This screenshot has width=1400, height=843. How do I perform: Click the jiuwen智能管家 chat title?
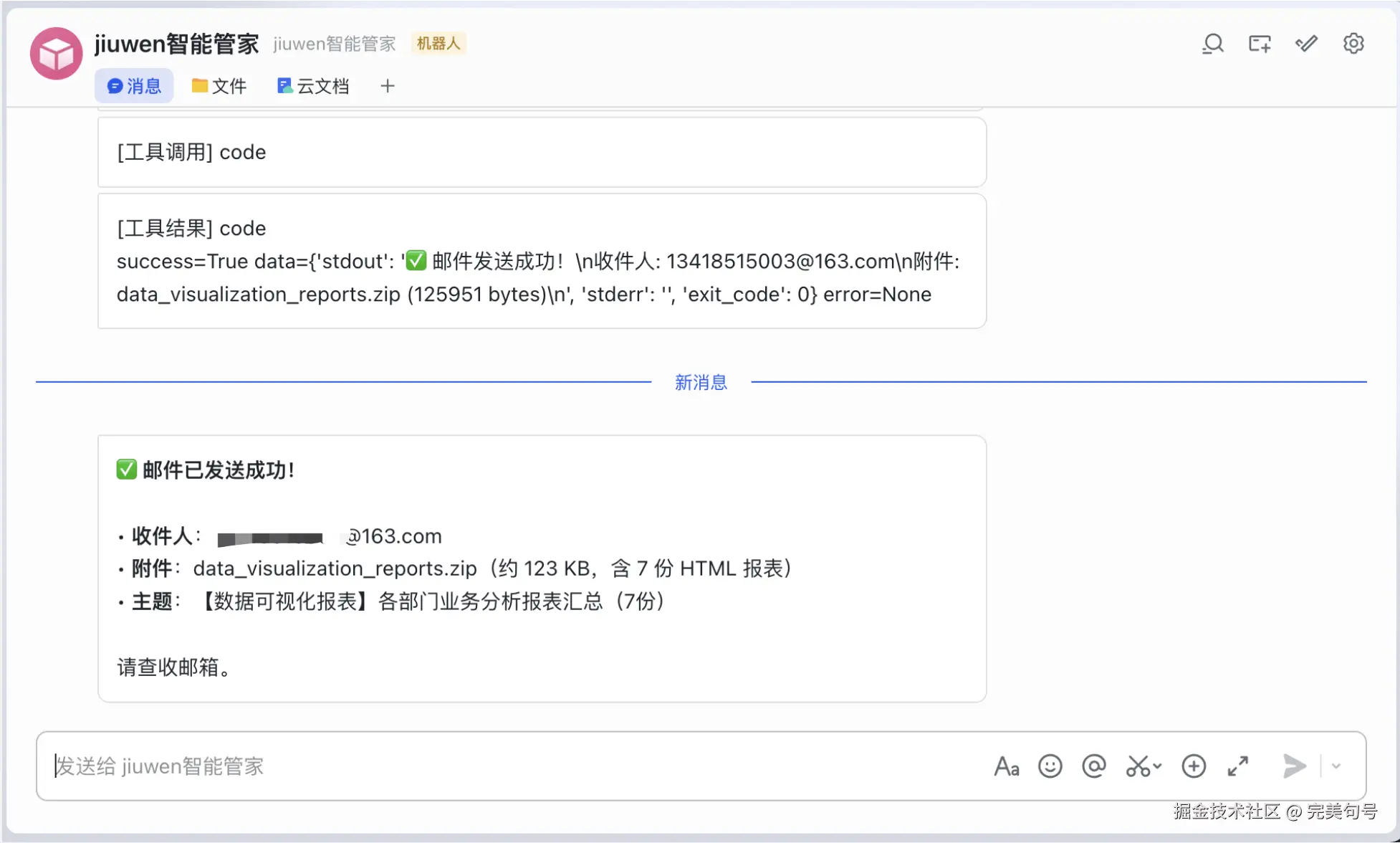coord(176,44)
